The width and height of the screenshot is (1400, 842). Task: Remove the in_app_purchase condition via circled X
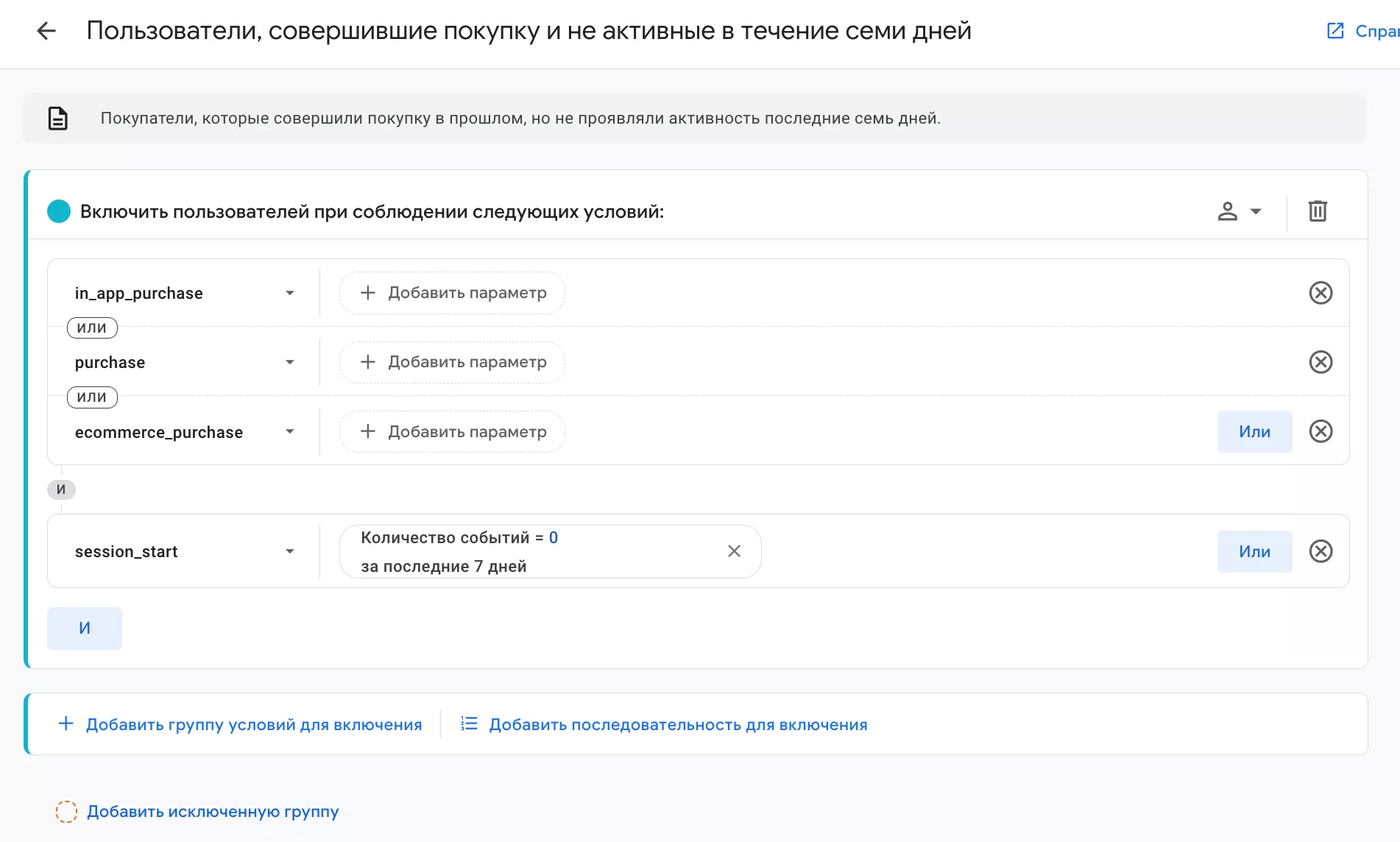1321,292
